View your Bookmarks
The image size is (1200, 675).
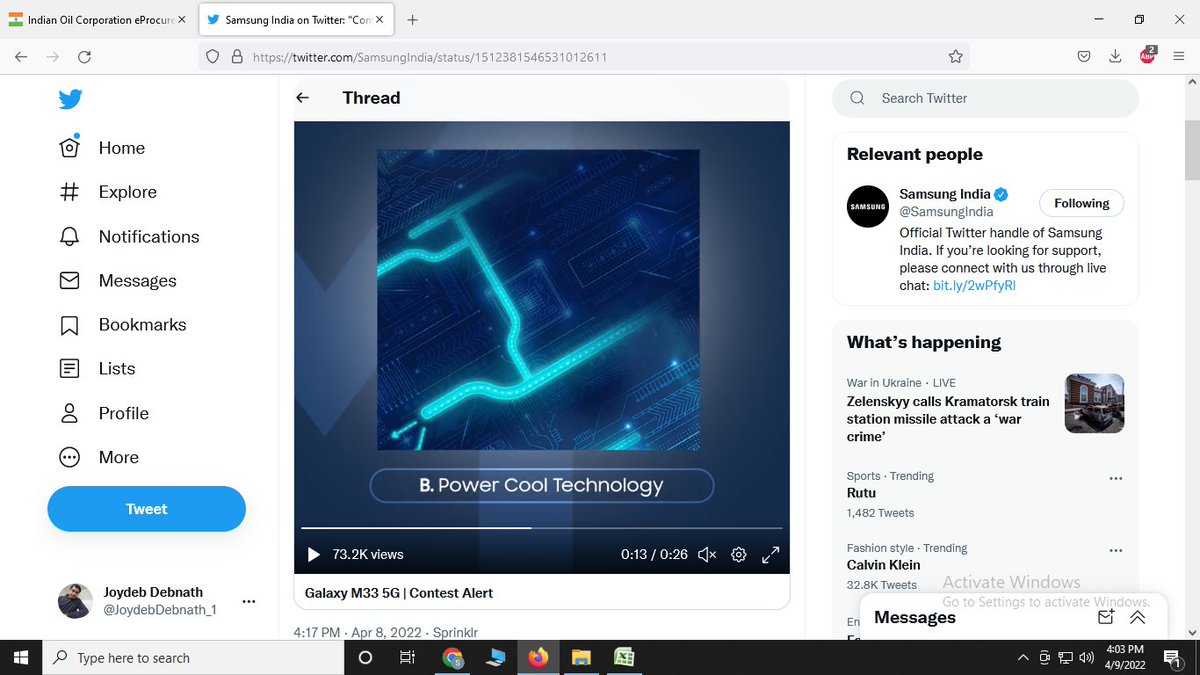click(69, 324)
